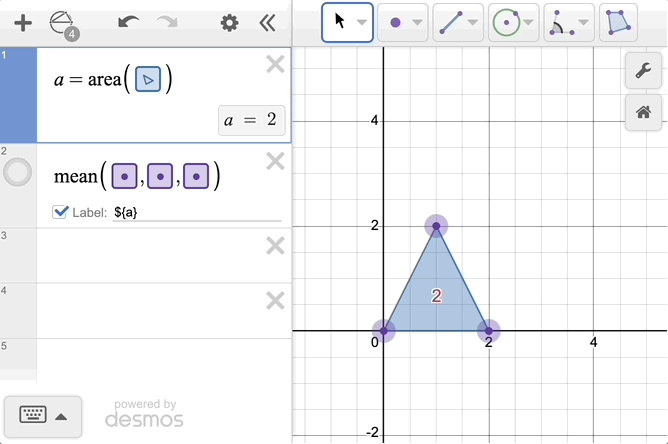Viewport: 668px width, 444px height.
Task: Expand the point tool dropdown
Action: (x=417, y=22)
